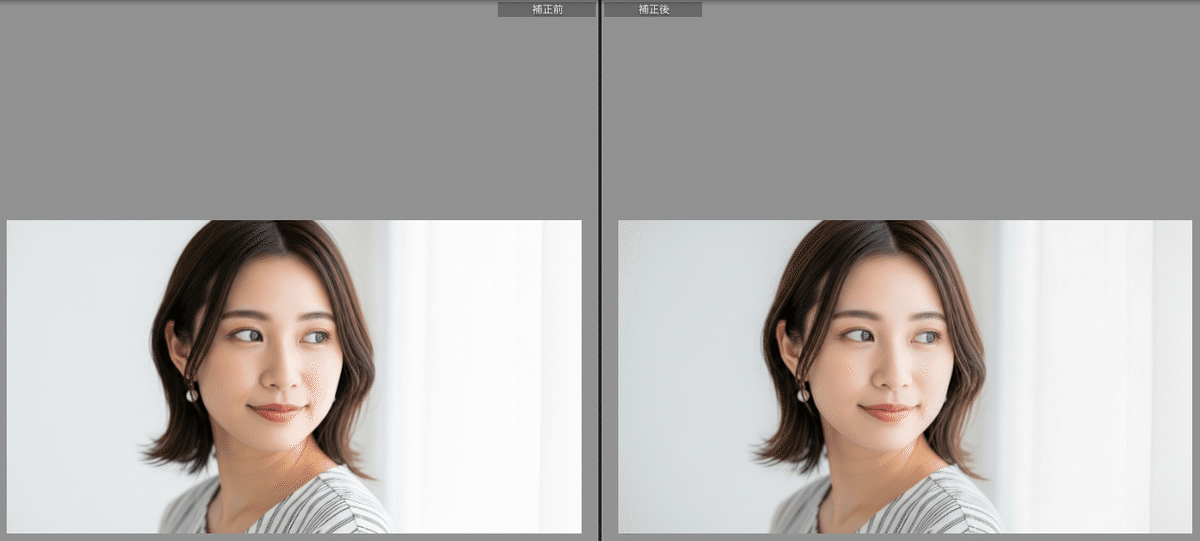Click the lips in the before photo
Screen dimensions: 1200x541
[277, 411]
